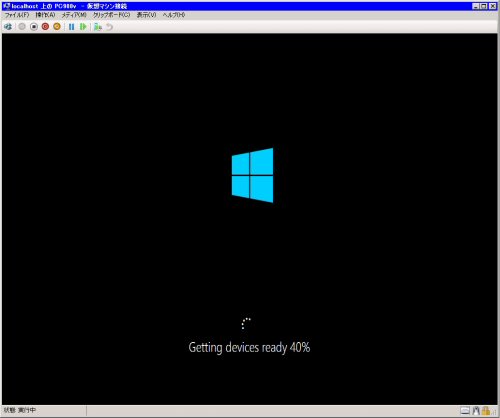Close the virtual machine connection window

[493, 6]
